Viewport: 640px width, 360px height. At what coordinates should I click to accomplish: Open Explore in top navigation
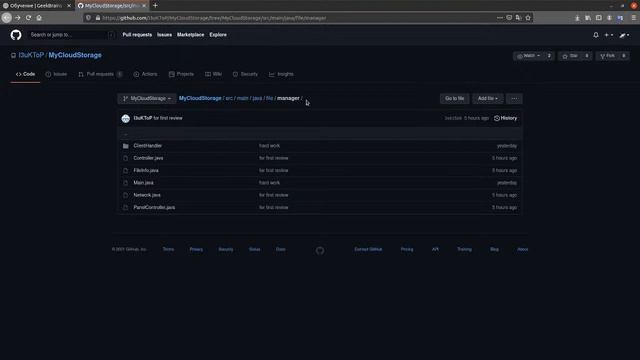click(x=218, y=35)
